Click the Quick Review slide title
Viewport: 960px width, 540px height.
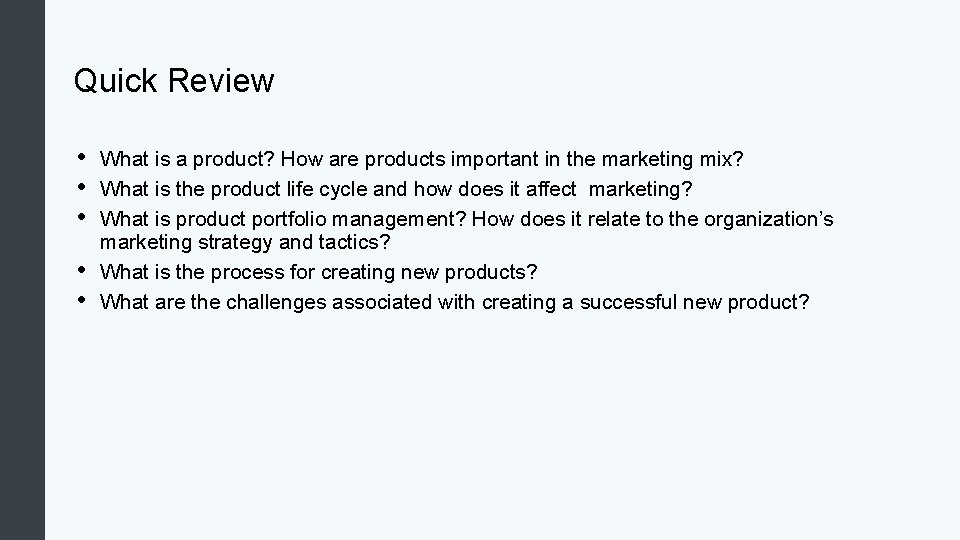tap(174, 81)
